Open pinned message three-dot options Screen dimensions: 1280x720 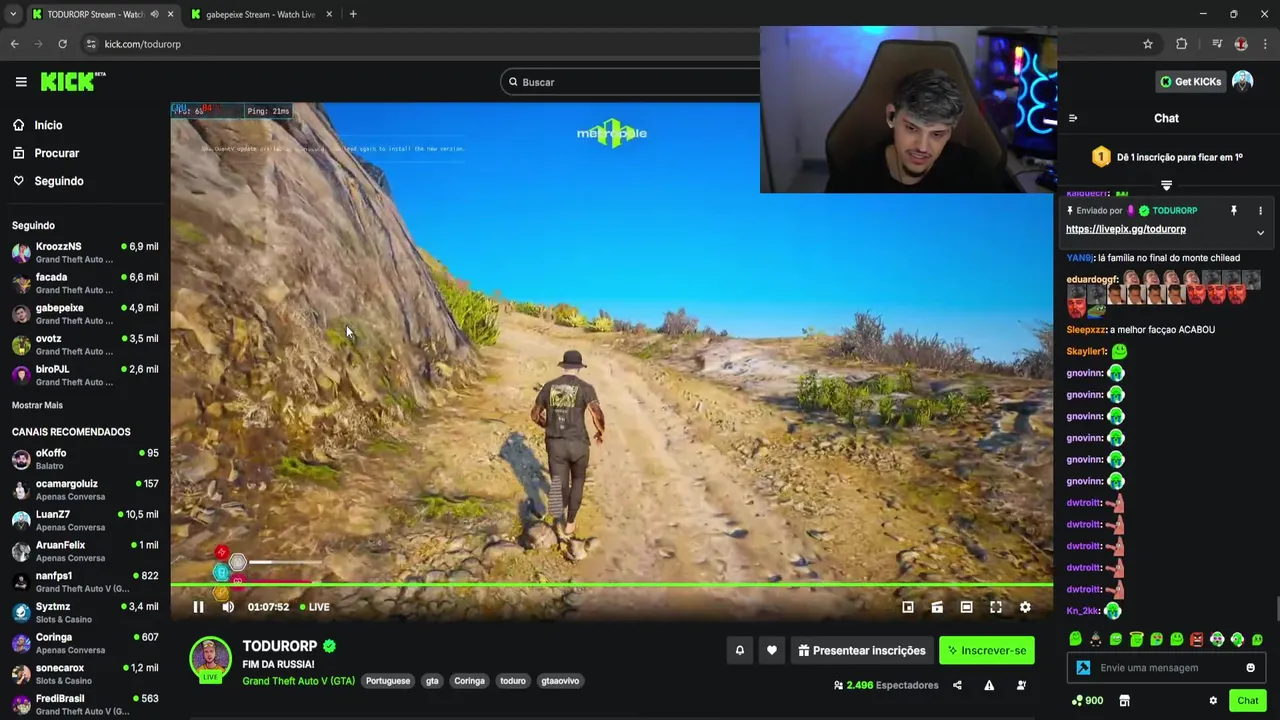1260,211
